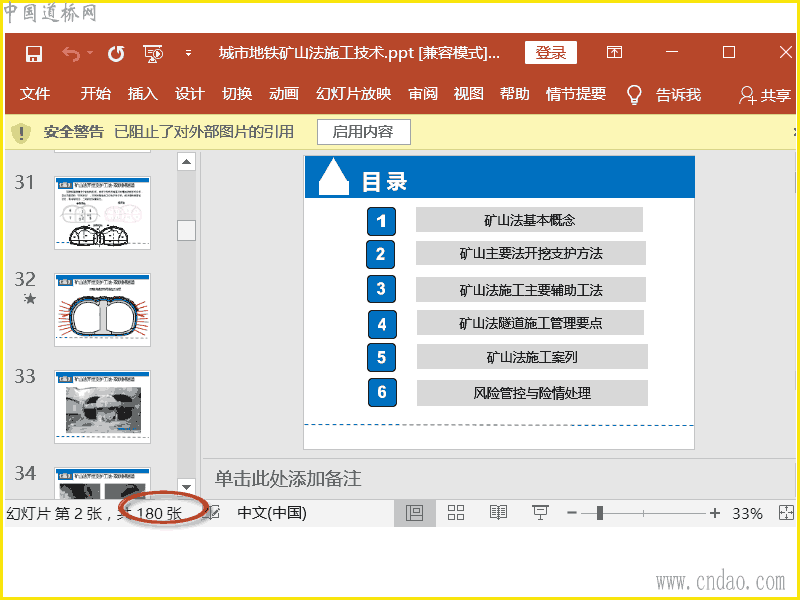This screenshot has height=600, width=800.
Task: Click 风险管控与险情处理 entry
Action: tap(532, 393)
